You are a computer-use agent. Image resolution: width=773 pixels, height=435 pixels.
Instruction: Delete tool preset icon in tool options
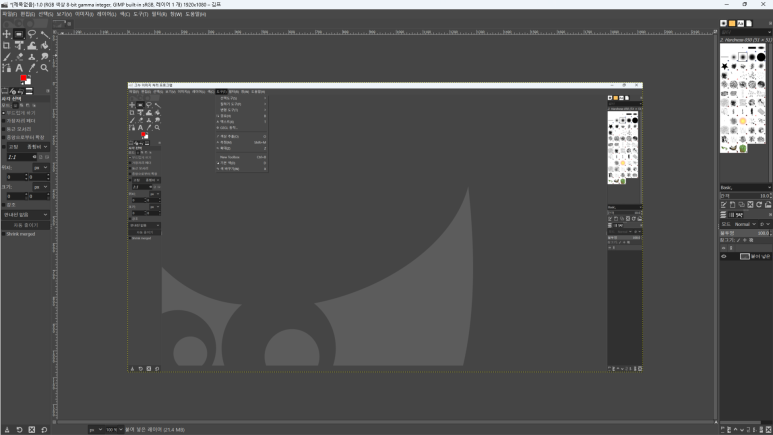(x=32, y=430)
